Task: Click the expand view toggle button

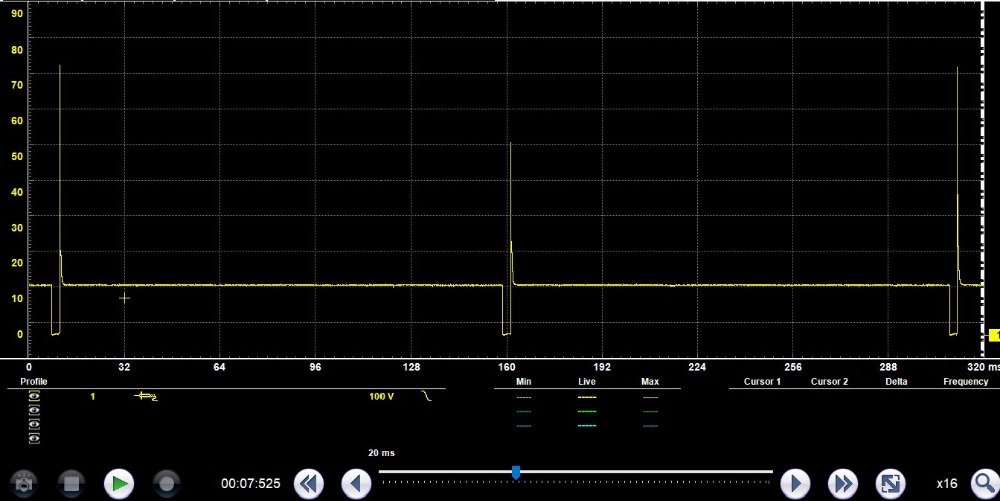Action: pos(890,484)
